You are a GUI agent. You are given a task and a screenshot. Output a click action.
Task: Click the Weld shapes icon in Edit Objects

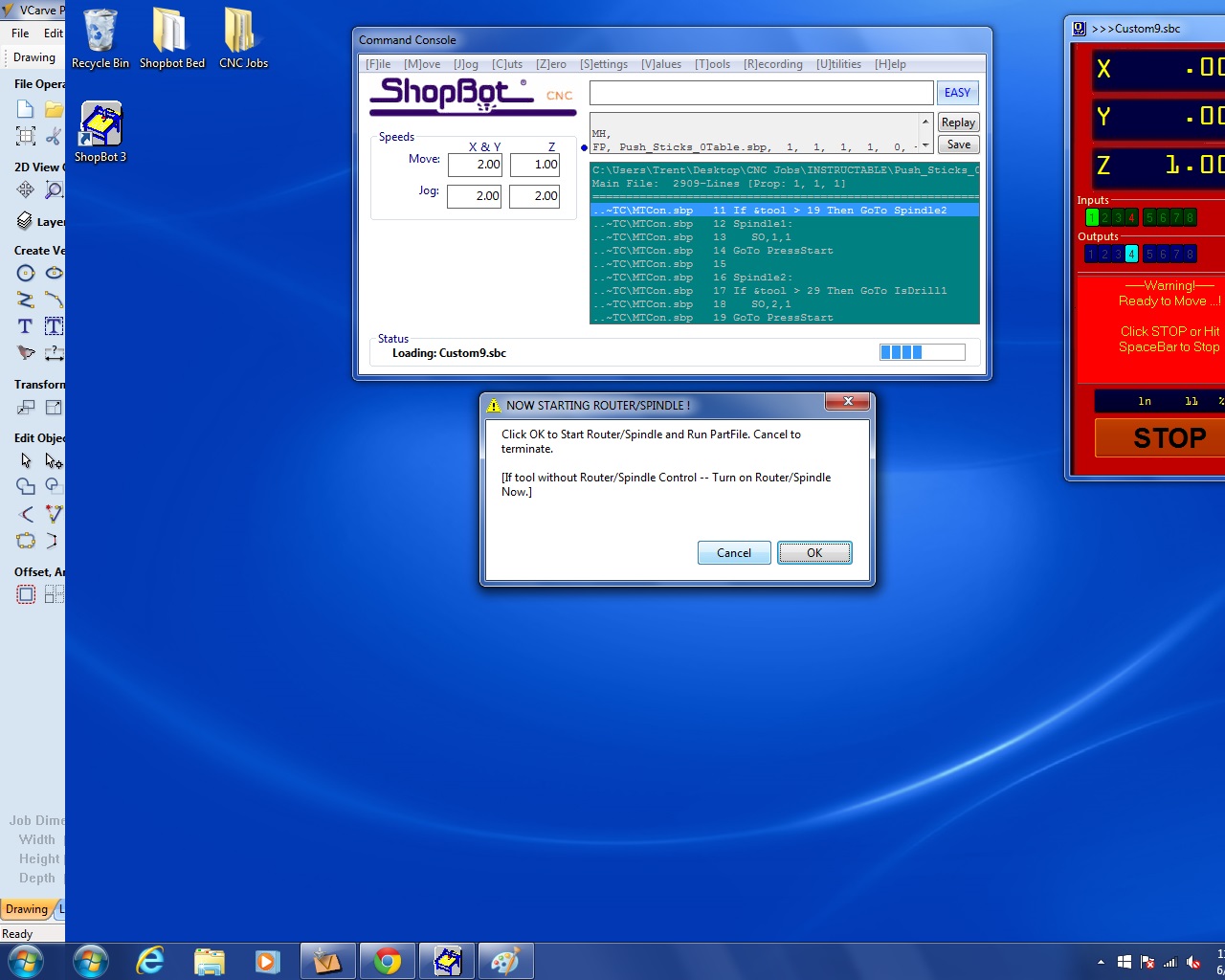point(26,486)
